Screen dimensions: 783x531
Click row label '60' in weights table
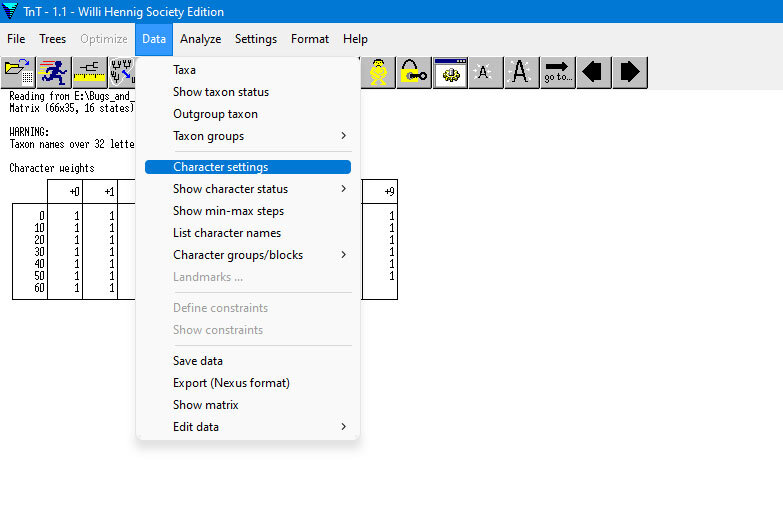[x=39, y=288]
